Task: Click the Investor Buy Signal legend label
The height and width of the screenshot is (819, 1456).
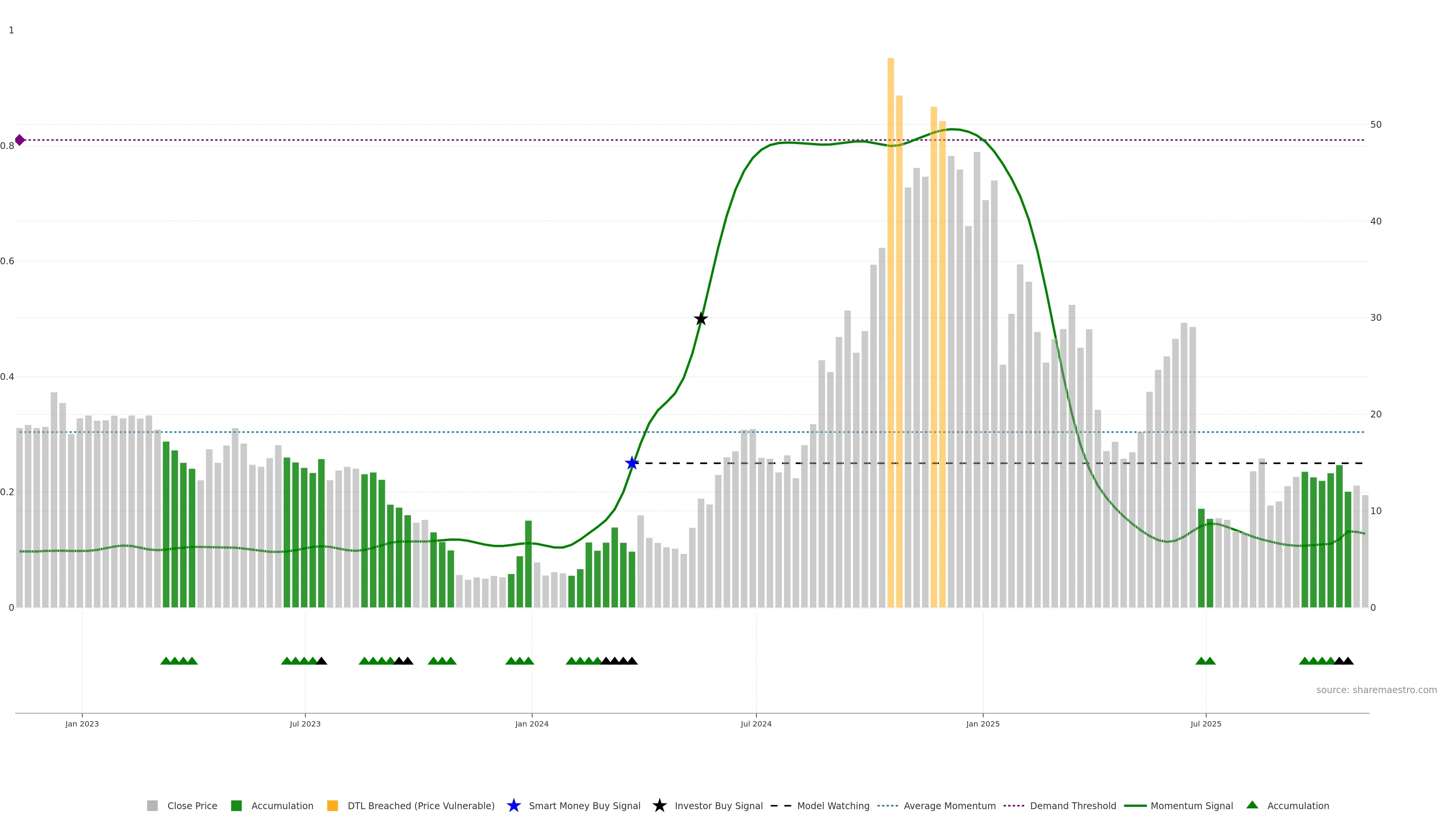Action: [x=719, y=805]
